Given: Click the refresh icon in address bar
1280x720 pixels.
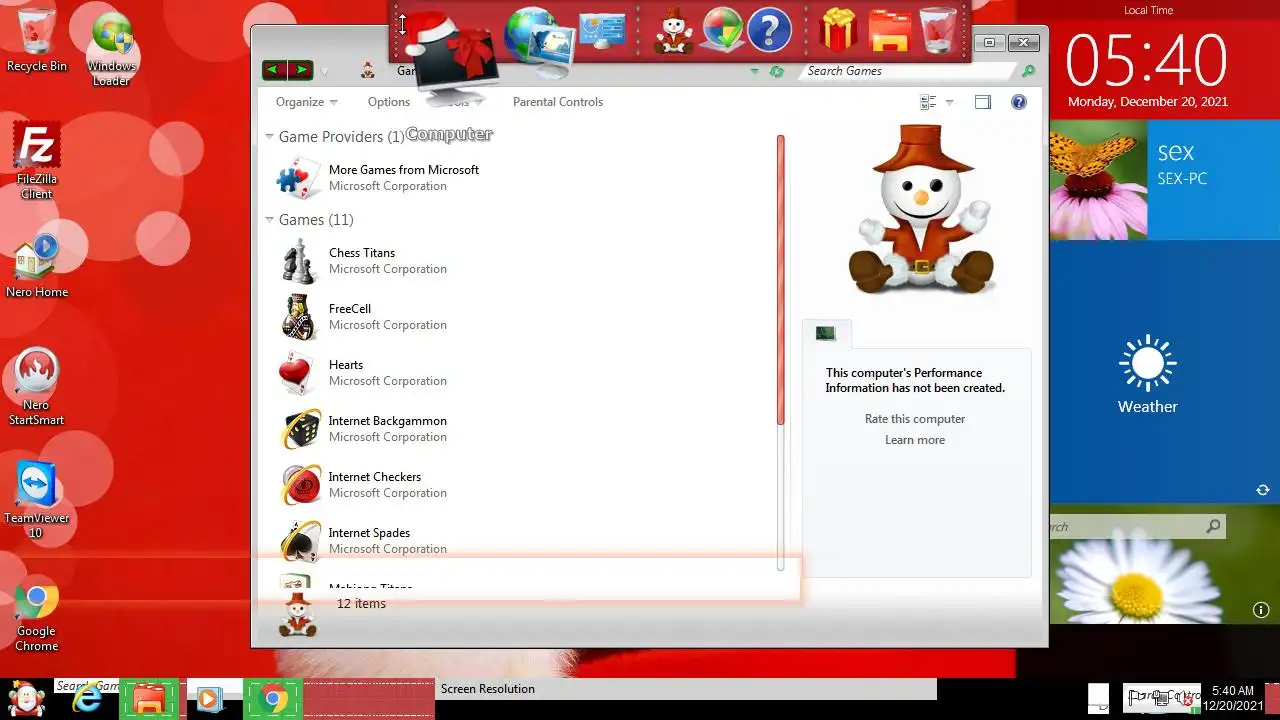Looking at the screenshot, I should (x=777, y=71).
